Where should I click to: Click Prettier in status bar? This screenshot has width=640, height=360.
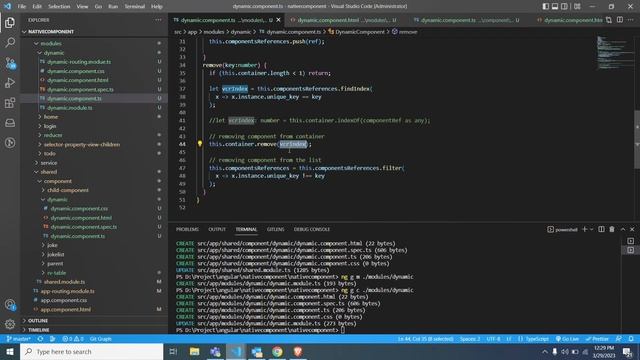pyautogui.click(x=598, y=339)
